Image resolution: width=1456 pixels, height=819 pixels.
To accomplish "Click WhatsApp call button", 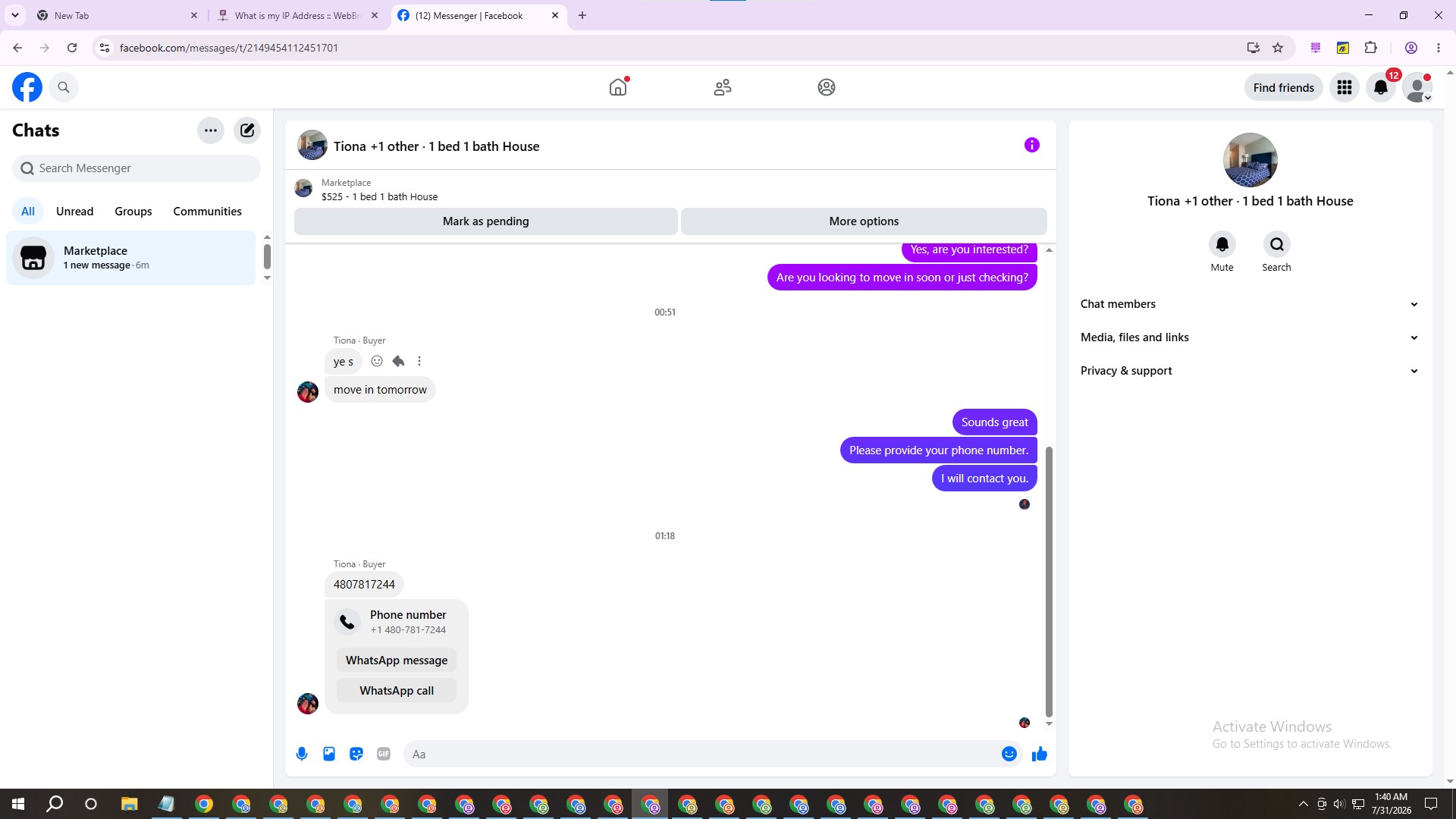I will 397,691.
